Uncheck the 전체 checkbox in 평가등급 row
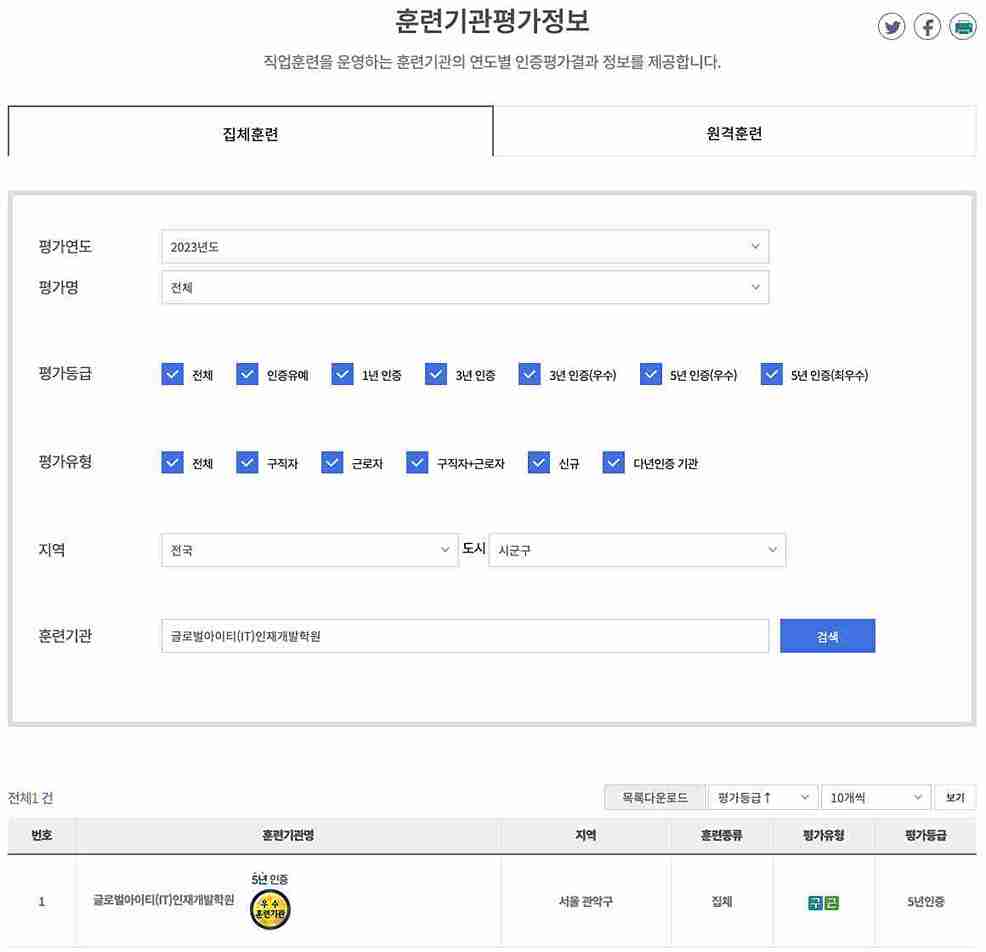This screenshot has height=952, width=986. 173,374
